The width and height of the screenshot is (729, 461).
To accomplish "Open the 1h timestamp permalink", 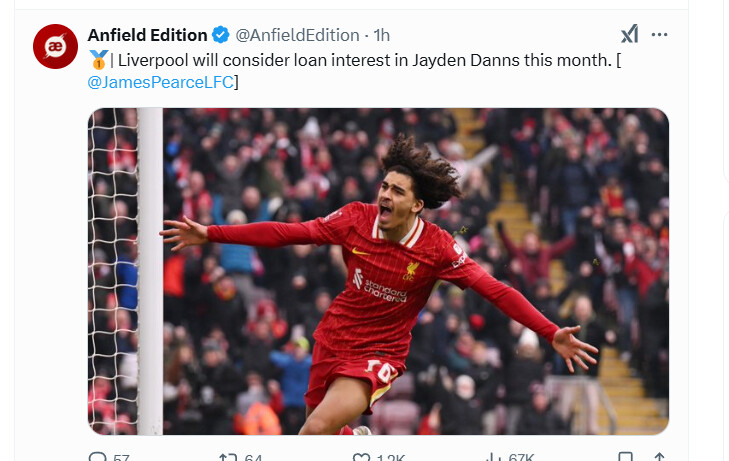I will pyautogui.click(x=382, y=35).
